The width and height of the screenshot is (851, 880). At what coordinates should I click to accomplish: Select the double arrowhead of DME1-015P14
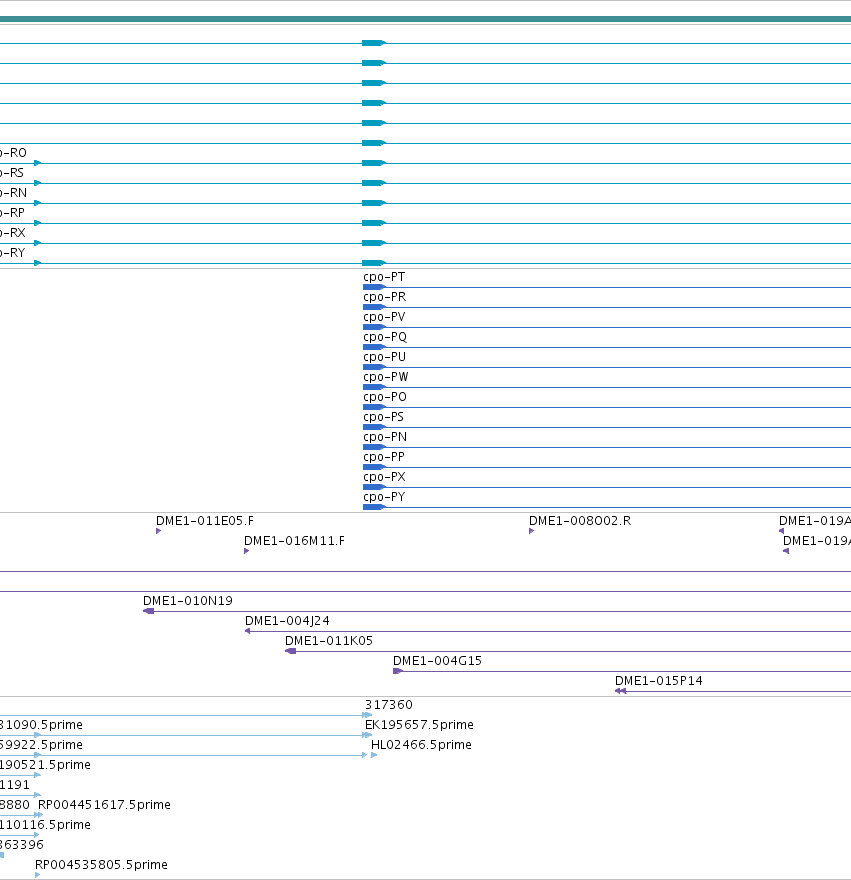pyautogui.click(x=620, y=691)
